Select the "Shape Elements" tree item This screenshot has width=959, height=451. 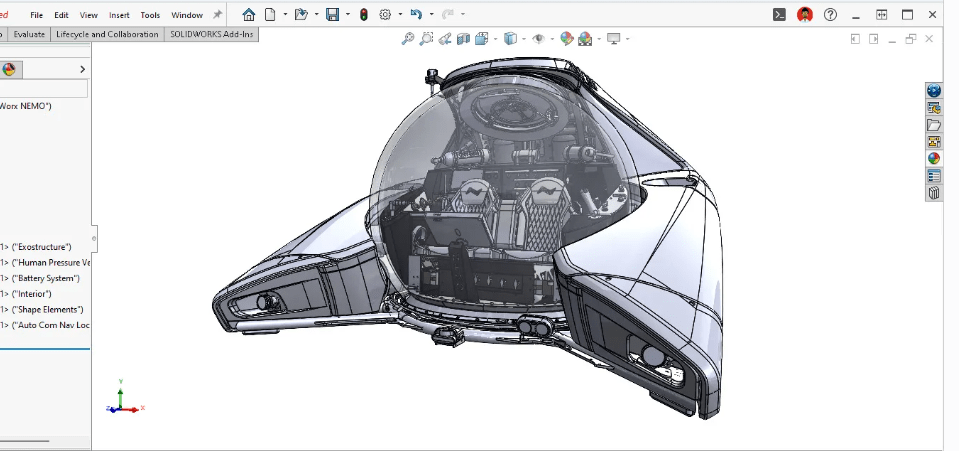point(42,310)
